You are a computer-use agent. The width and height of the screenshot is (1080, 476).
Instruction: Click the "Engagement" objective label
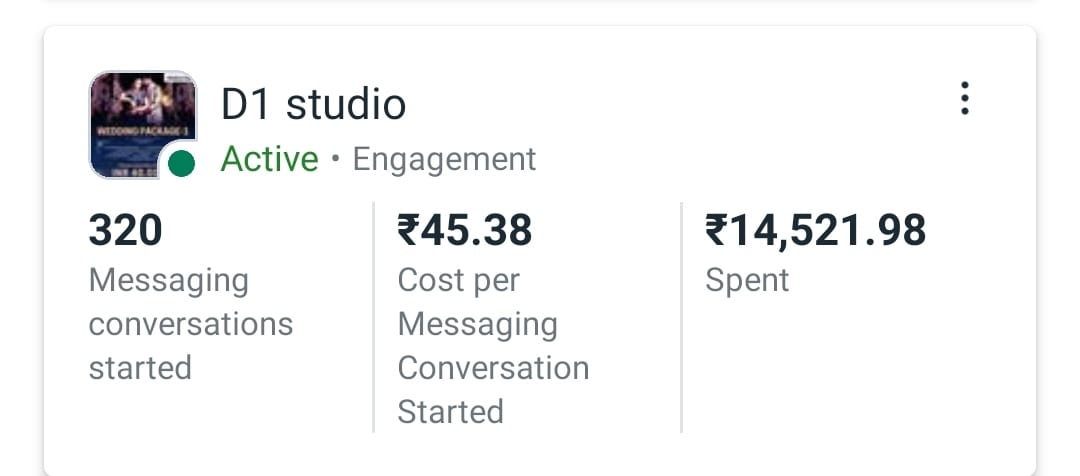[x=444, y=159]
